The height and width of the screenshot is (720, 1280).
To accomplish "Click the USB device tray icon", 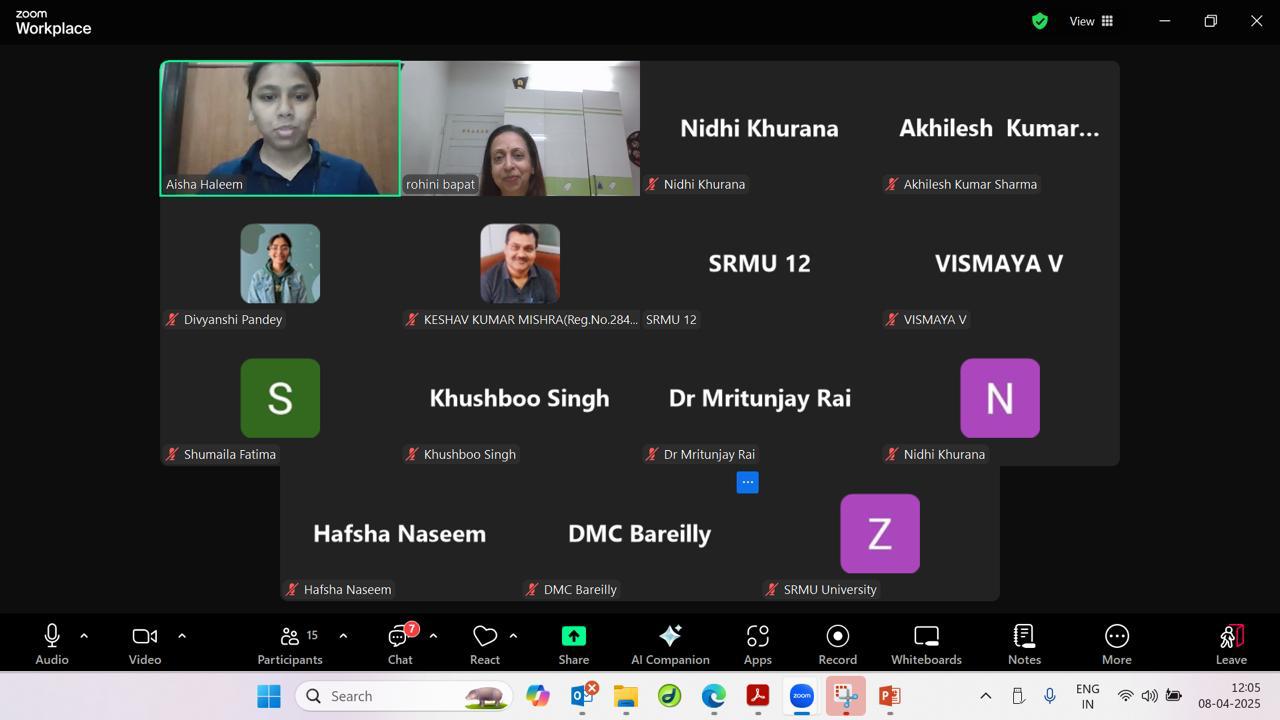I will click(x=1018, y=696).
